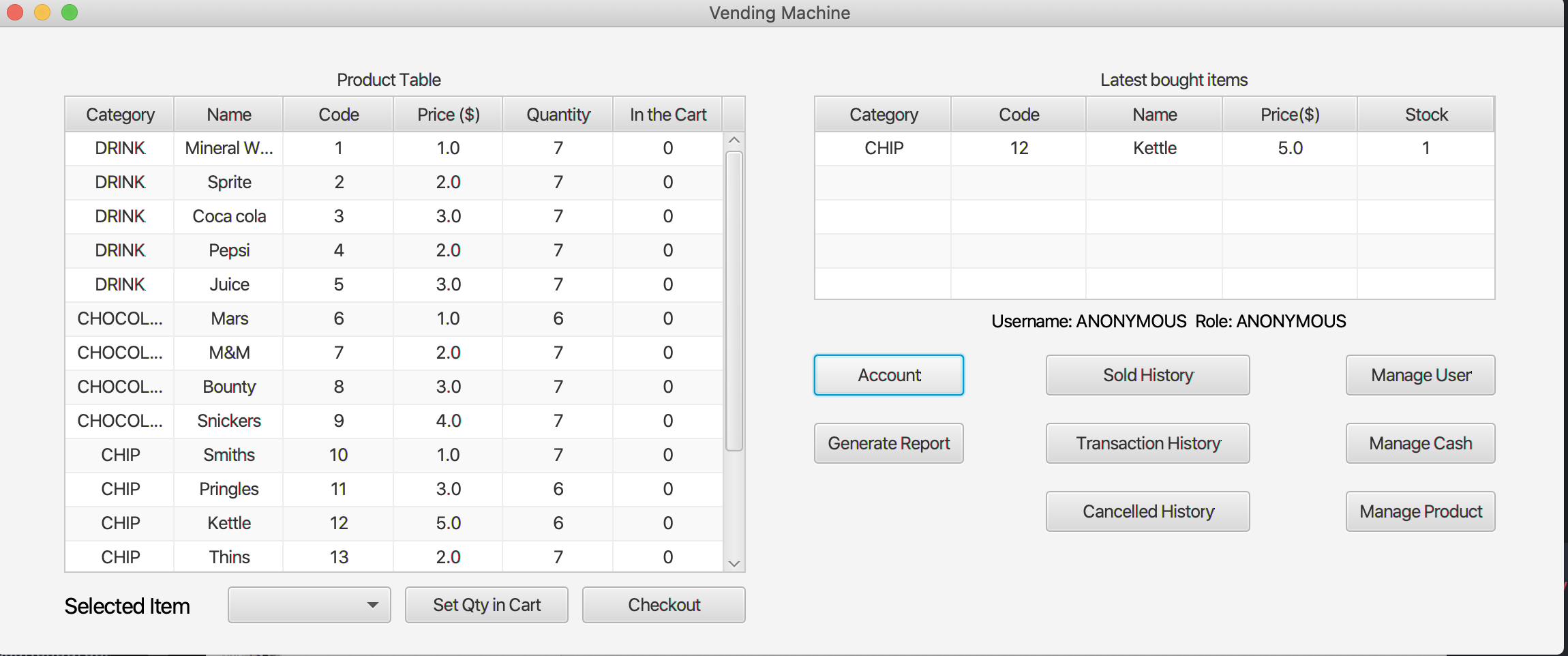Sort product table by Price ($) header

[448, 115]
